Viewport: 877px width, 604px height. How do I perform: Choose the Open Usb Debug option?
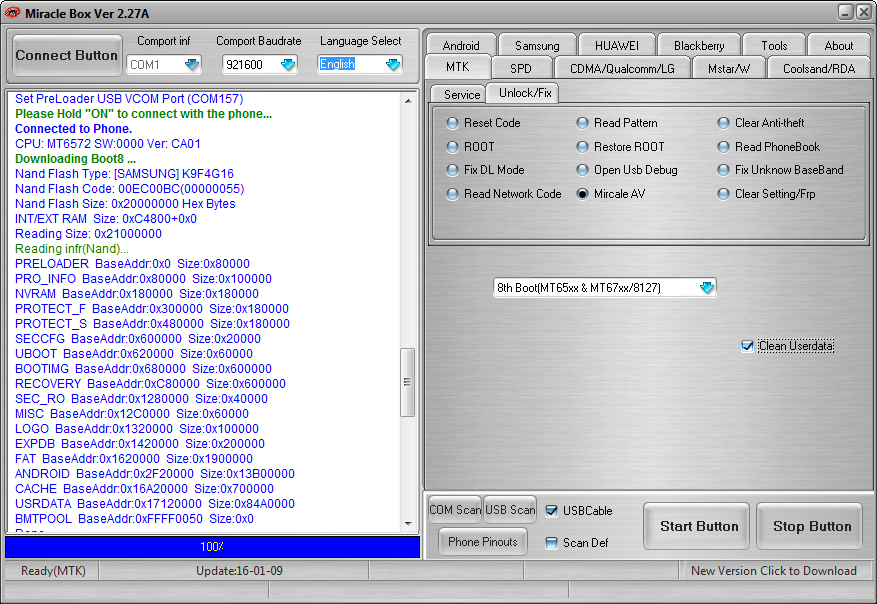[627, 169]
